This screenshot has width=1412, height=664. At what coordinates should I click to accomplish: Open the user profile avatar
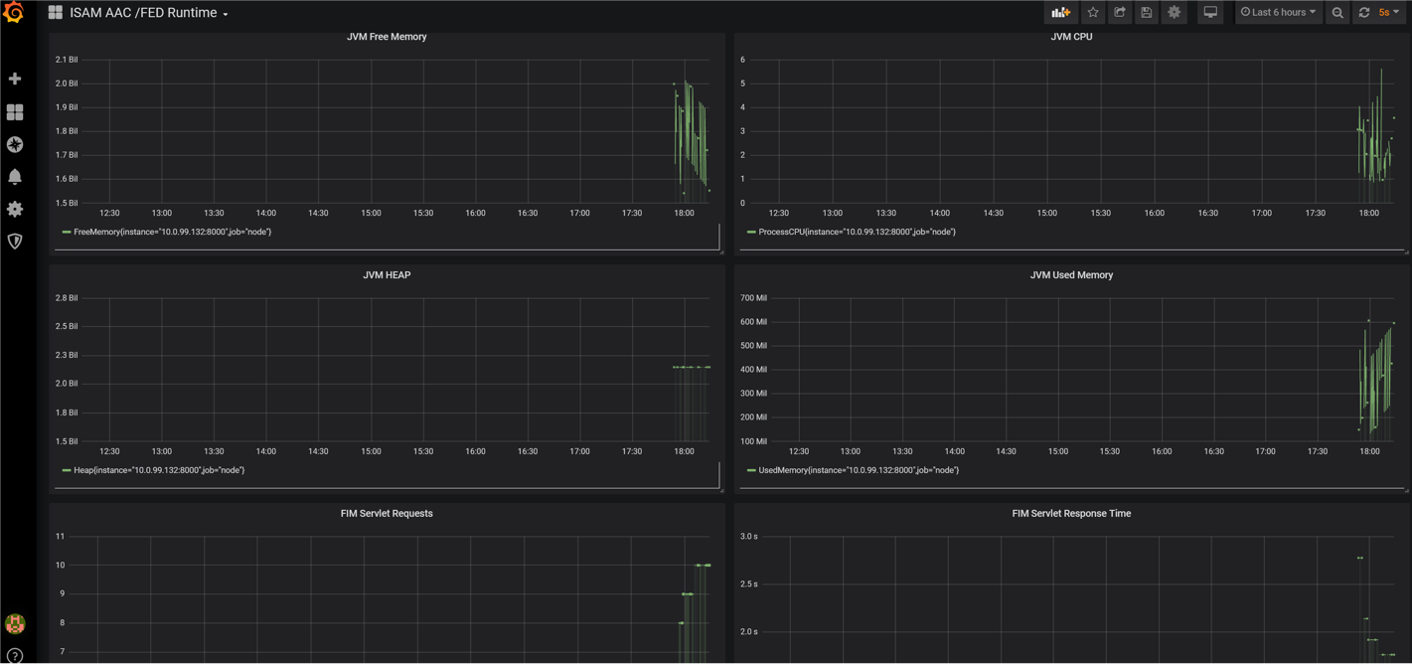(15, 624)
